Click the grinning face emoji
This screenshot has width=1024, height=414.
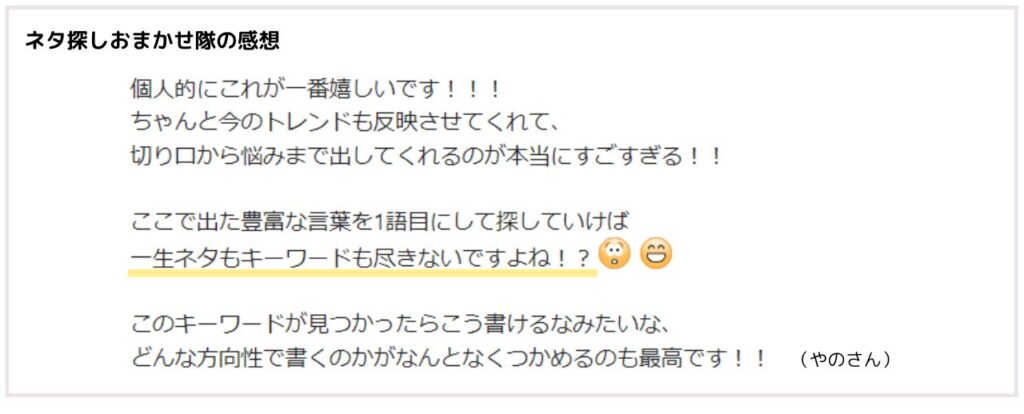click(656, 254)
